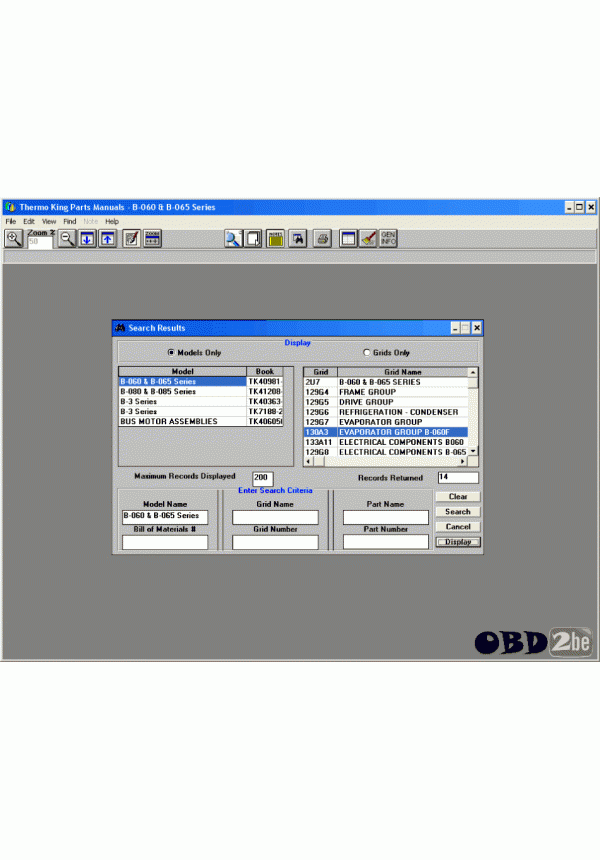Open the search magnifier tool in toolbar
Screen dimensions: 600x860
coord(232,238)
